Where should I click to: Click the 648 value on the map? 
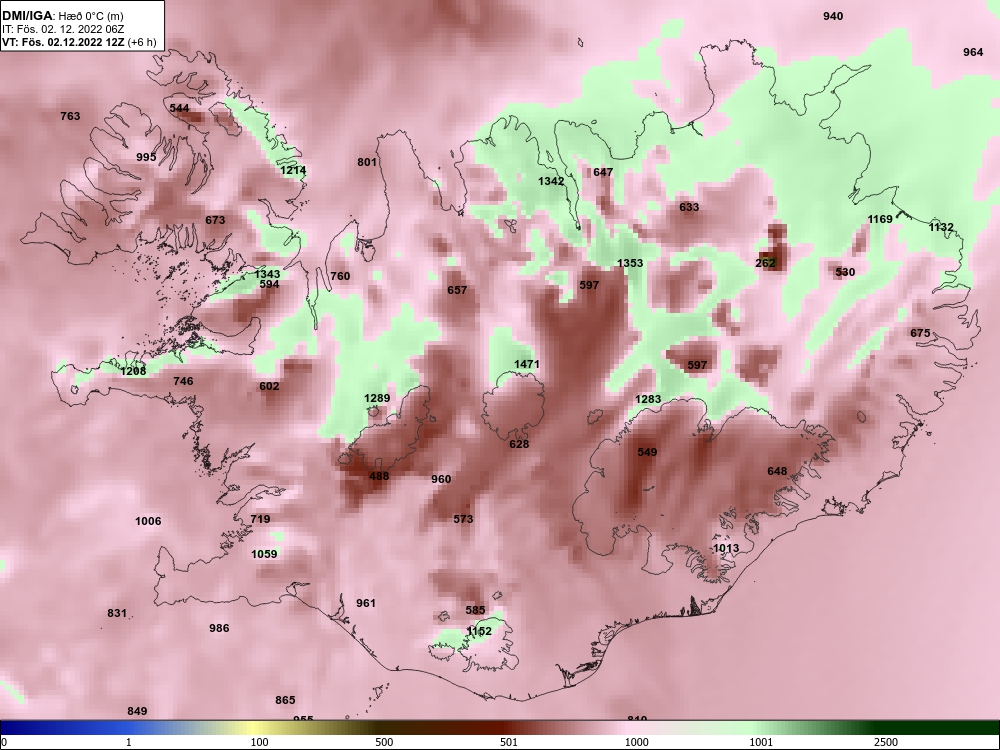click(x=777, y=471)
